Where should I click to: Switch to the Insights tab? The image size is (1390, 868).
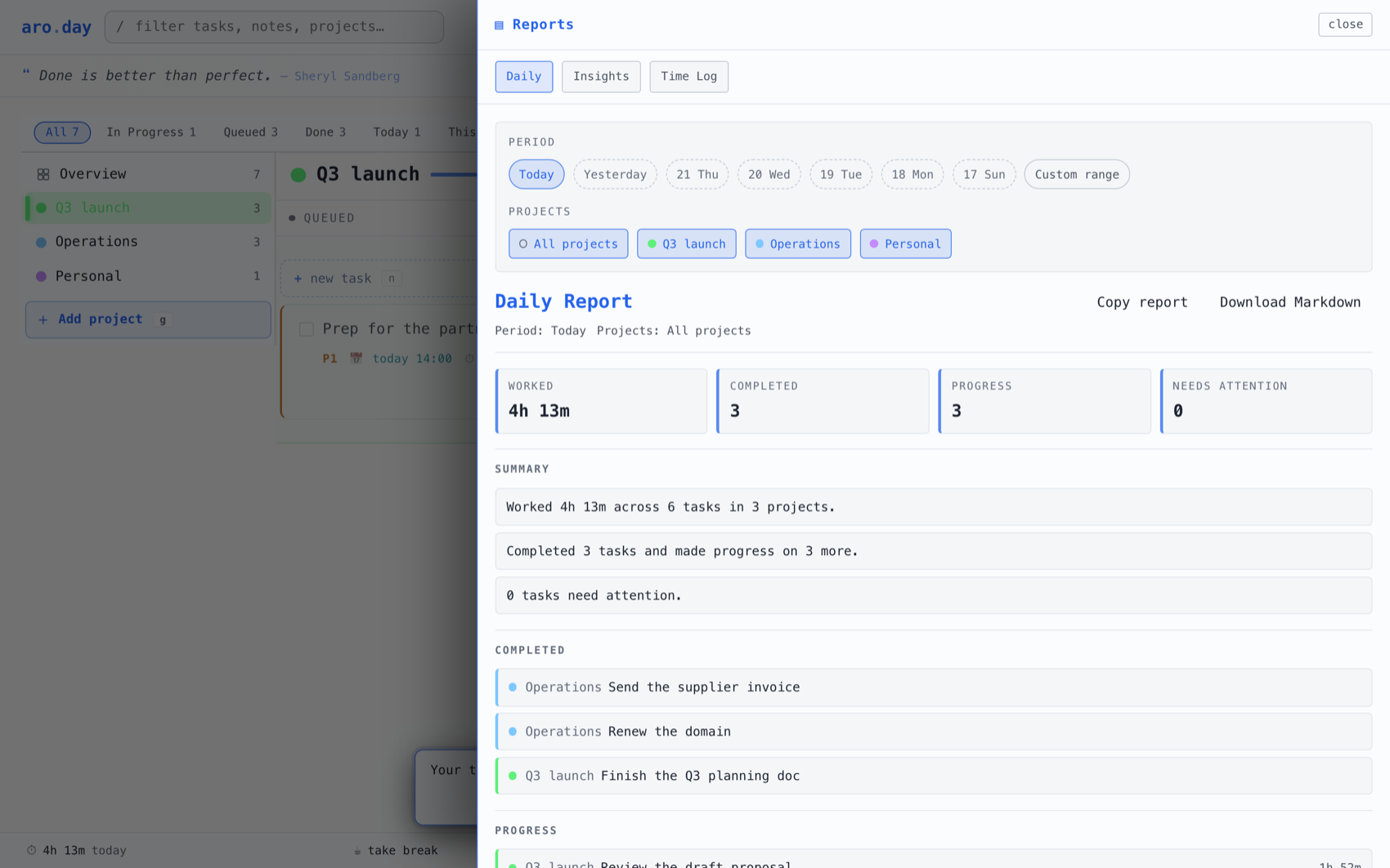tap(601, 77)
